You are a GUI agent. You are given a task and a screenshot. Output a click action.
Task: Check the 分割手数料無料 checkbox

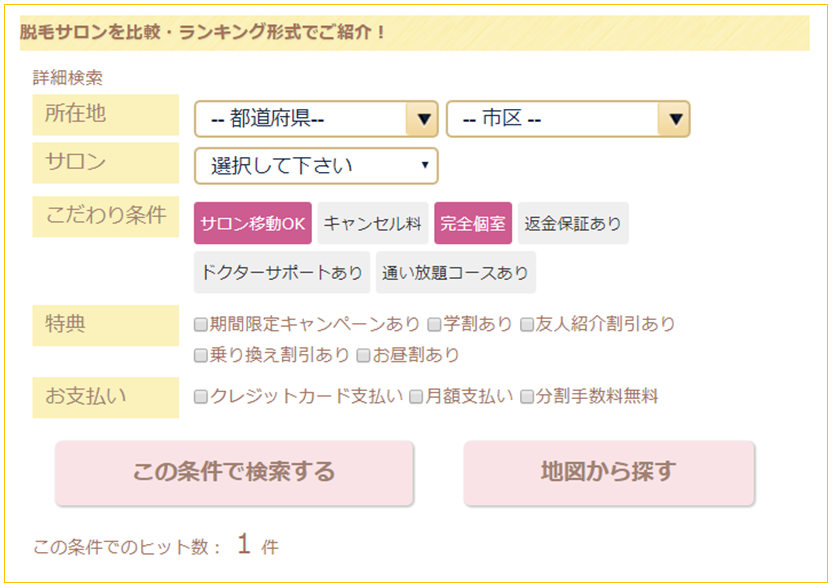pos(527,397)
